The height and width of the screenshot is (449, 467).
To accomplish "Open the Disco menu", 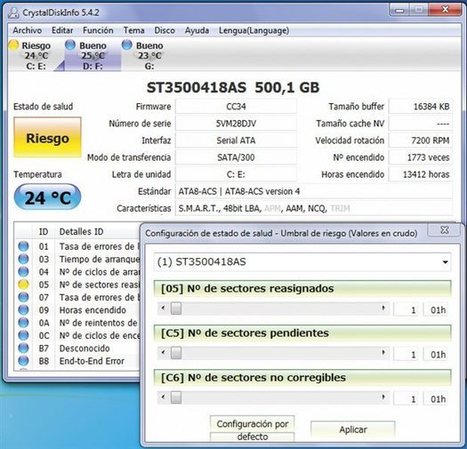I will click(164, 30).
